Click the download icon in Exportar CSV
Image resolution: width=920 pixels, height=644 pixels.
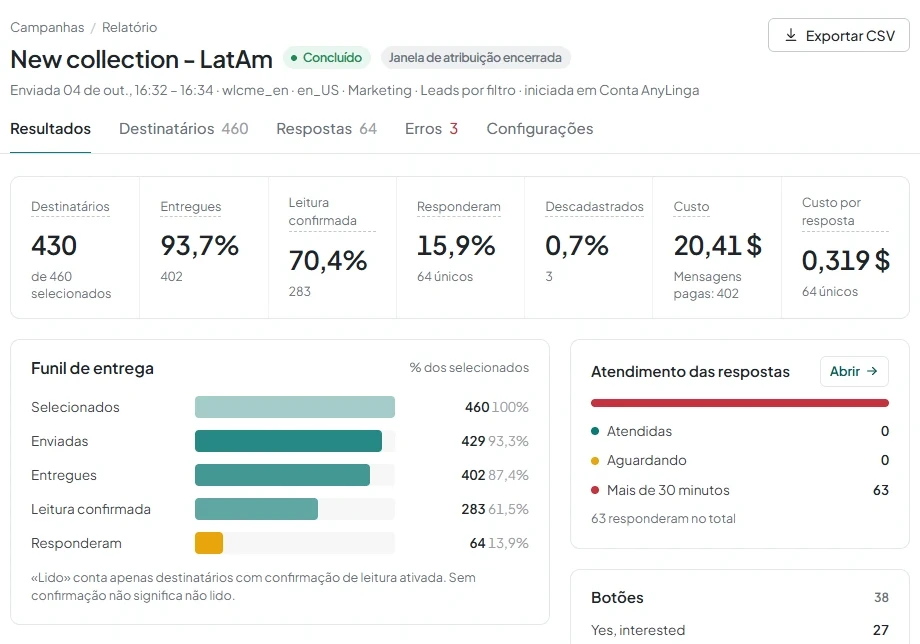click(x=791, y=35)
